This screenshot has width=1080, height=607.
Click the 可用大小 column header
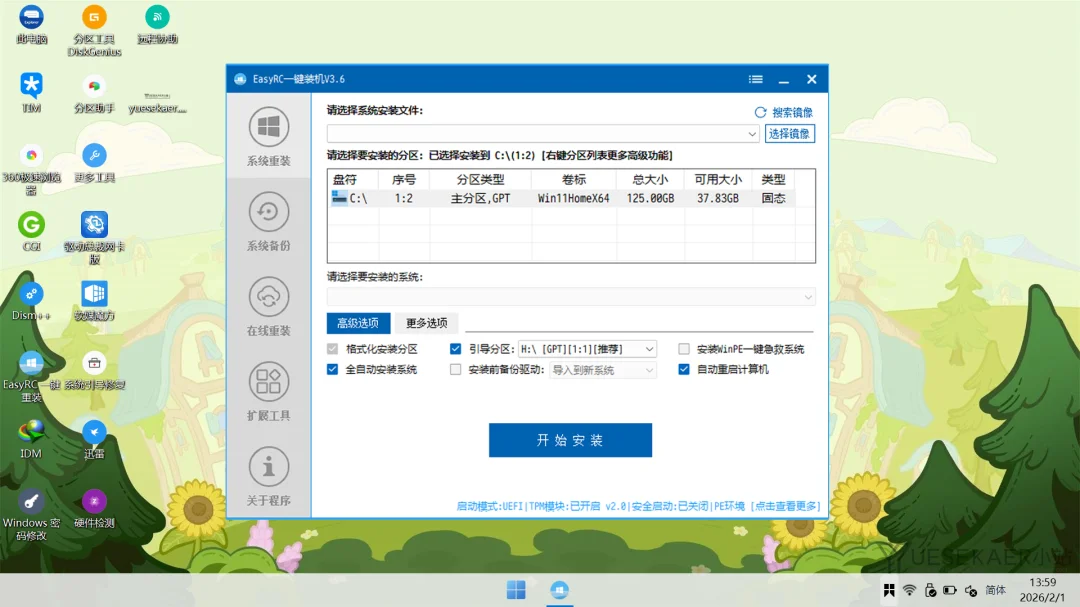coord(718,180)
